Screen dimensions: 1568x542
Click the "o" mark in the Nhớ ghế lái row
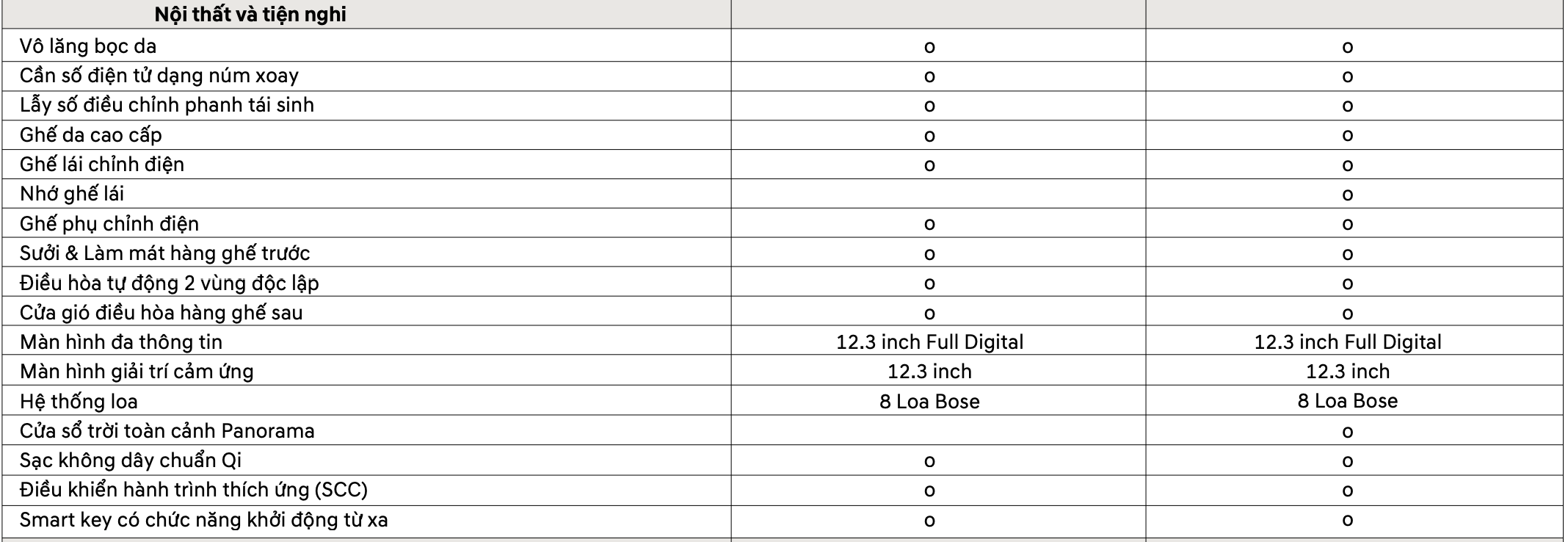click(1347, 195)
